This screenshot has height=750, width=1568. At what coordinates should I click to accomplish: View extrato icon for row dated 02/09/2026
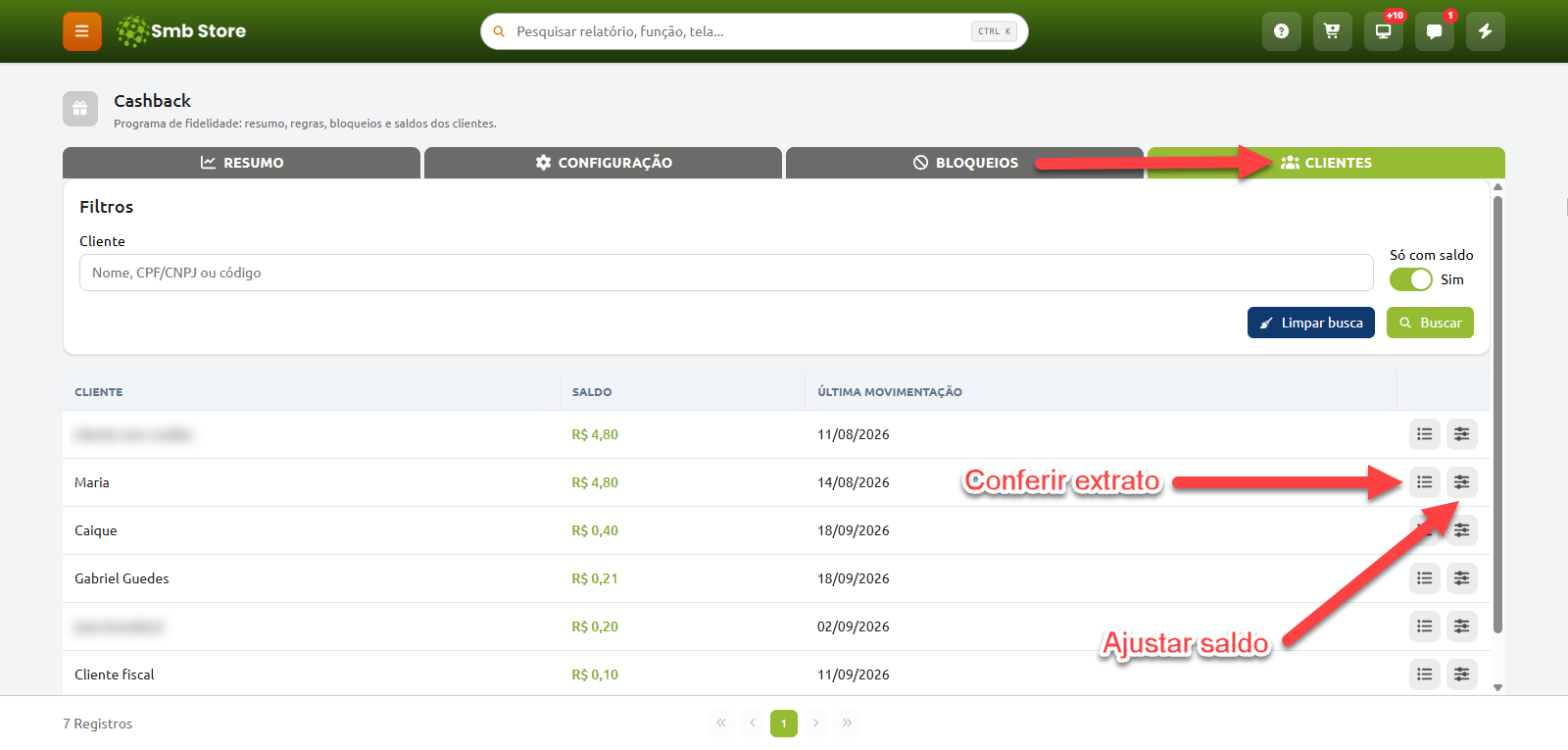pyautogui.click(x=1425, y=626)
